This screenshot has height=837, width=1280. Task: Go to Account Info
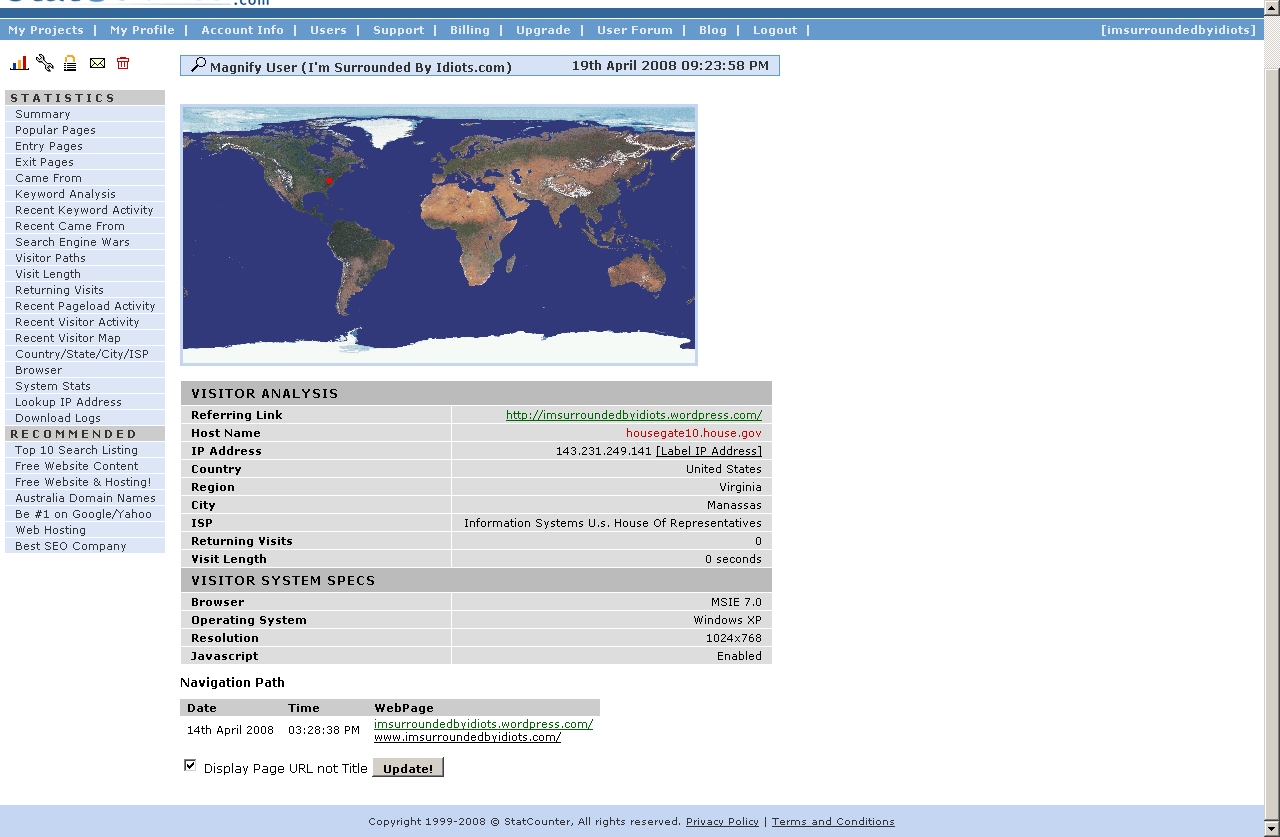[x=242, y=30]
